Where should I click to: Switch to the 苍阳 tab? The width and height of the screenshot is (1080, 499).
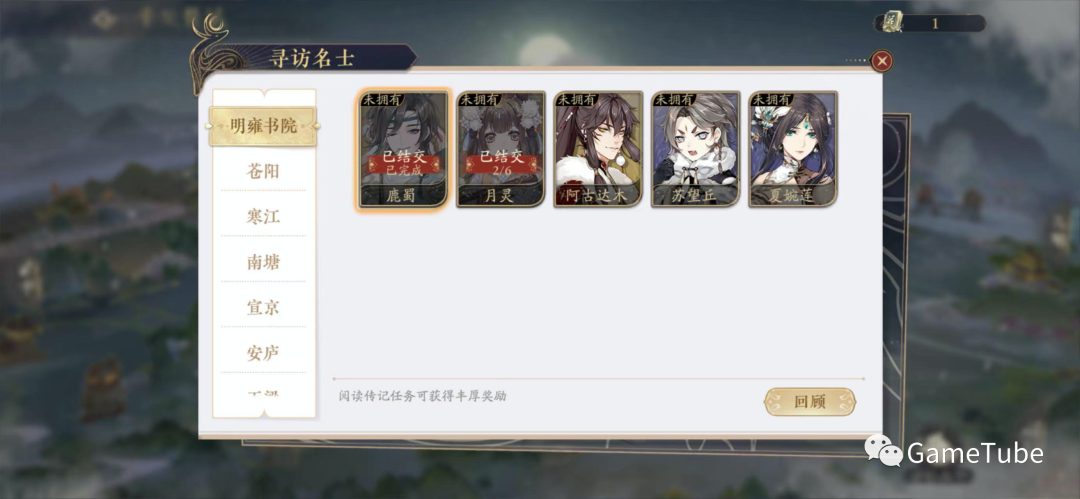click(x=264, y=171)
